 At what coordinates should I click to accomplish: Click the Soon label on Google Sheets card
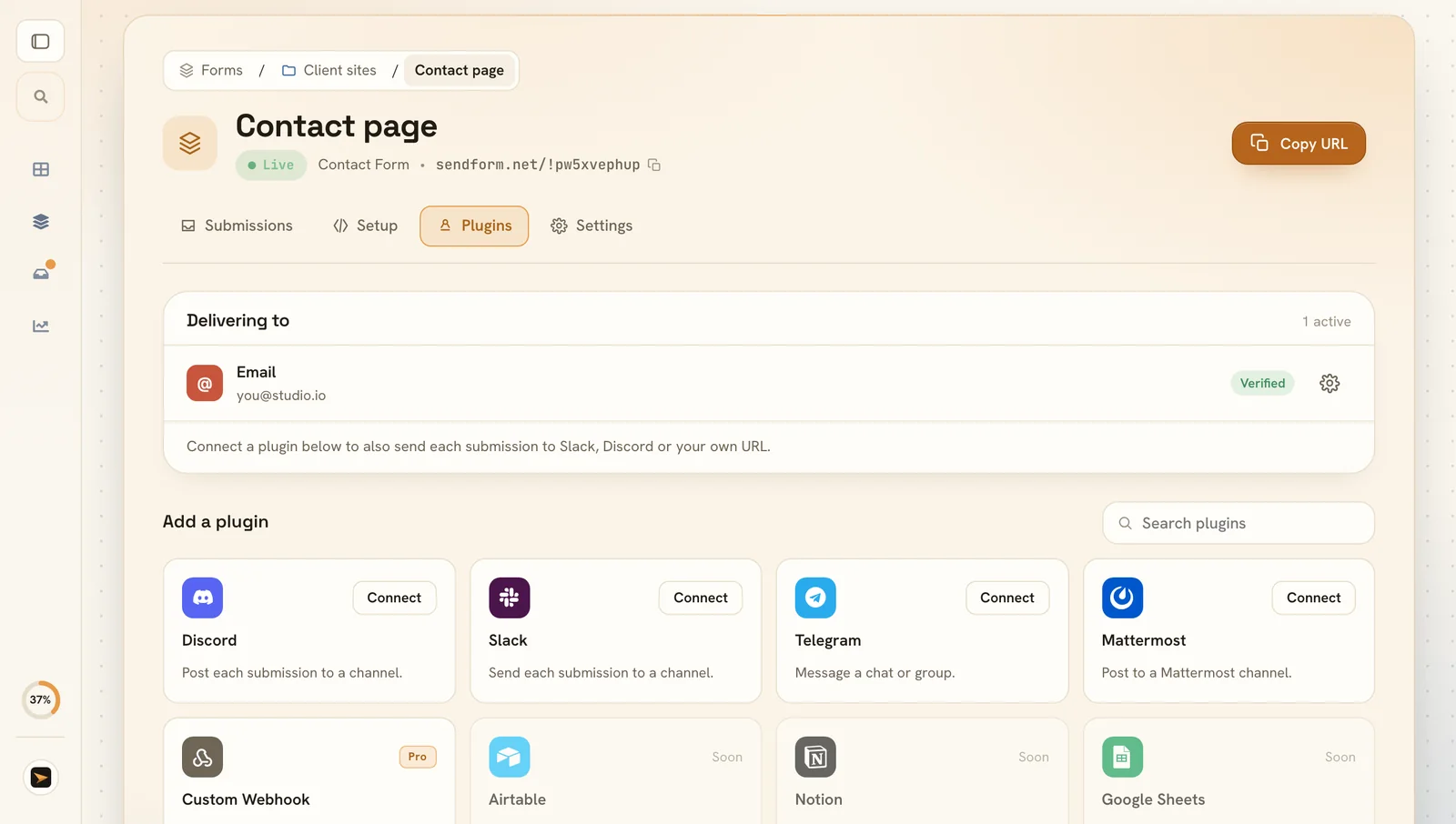[1340, 757]
